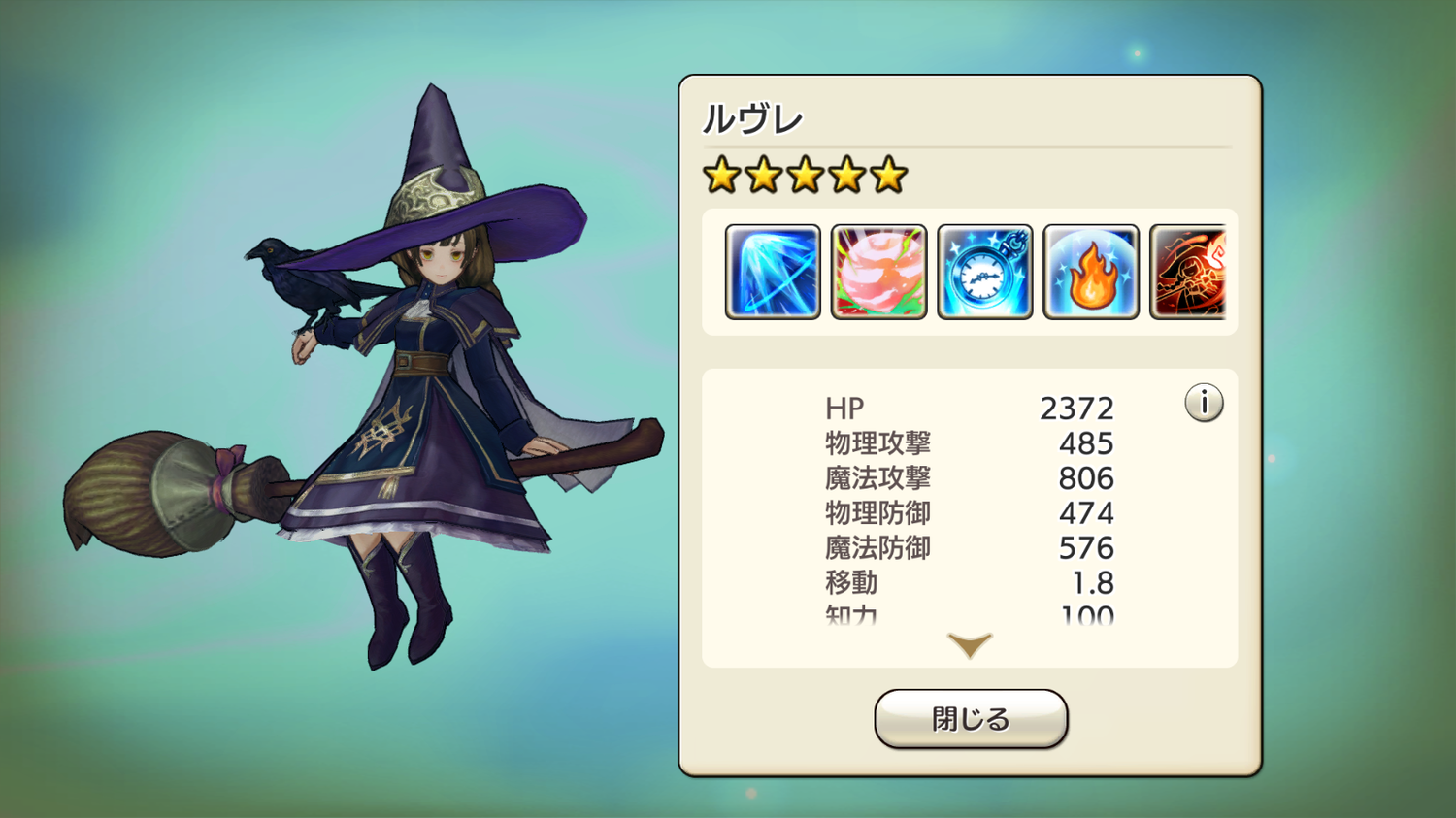Open the stats info (i) icon
Screen dimensions: 1456x818
pos(1204,402)
